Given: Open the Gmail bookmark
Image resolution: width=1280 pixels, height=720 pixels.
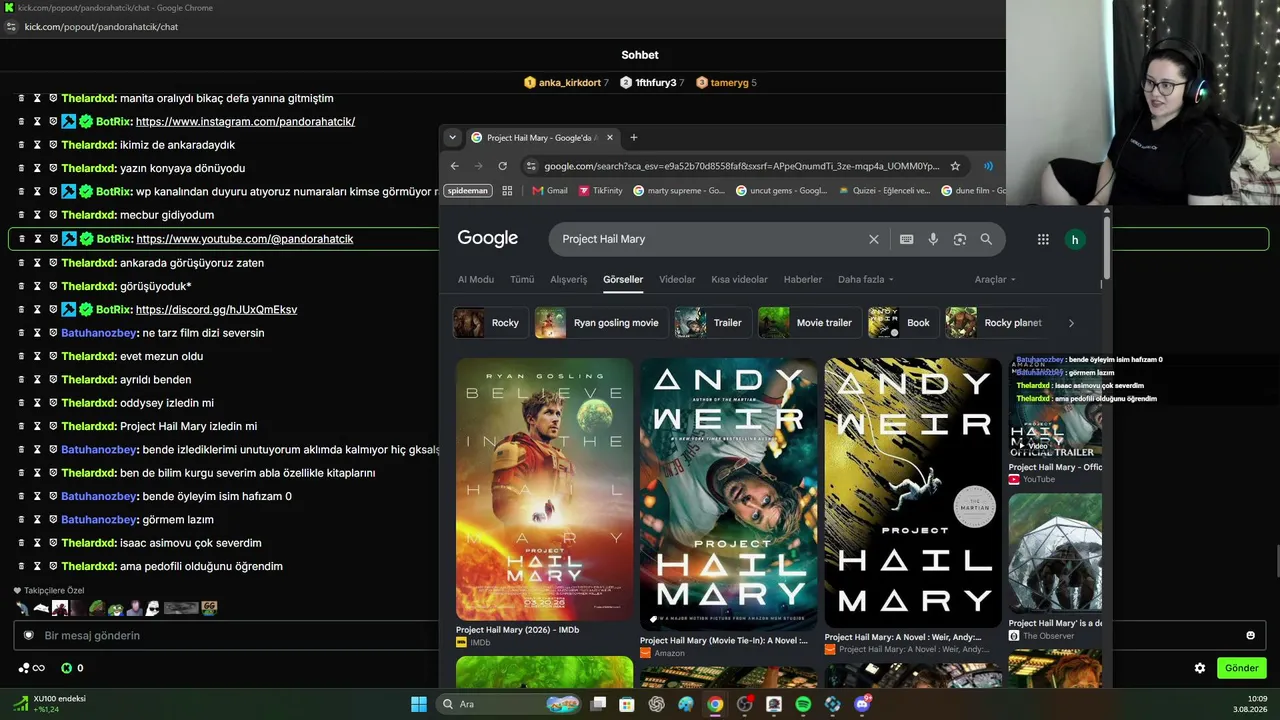Looking at the screenshot, I should 550,190.
